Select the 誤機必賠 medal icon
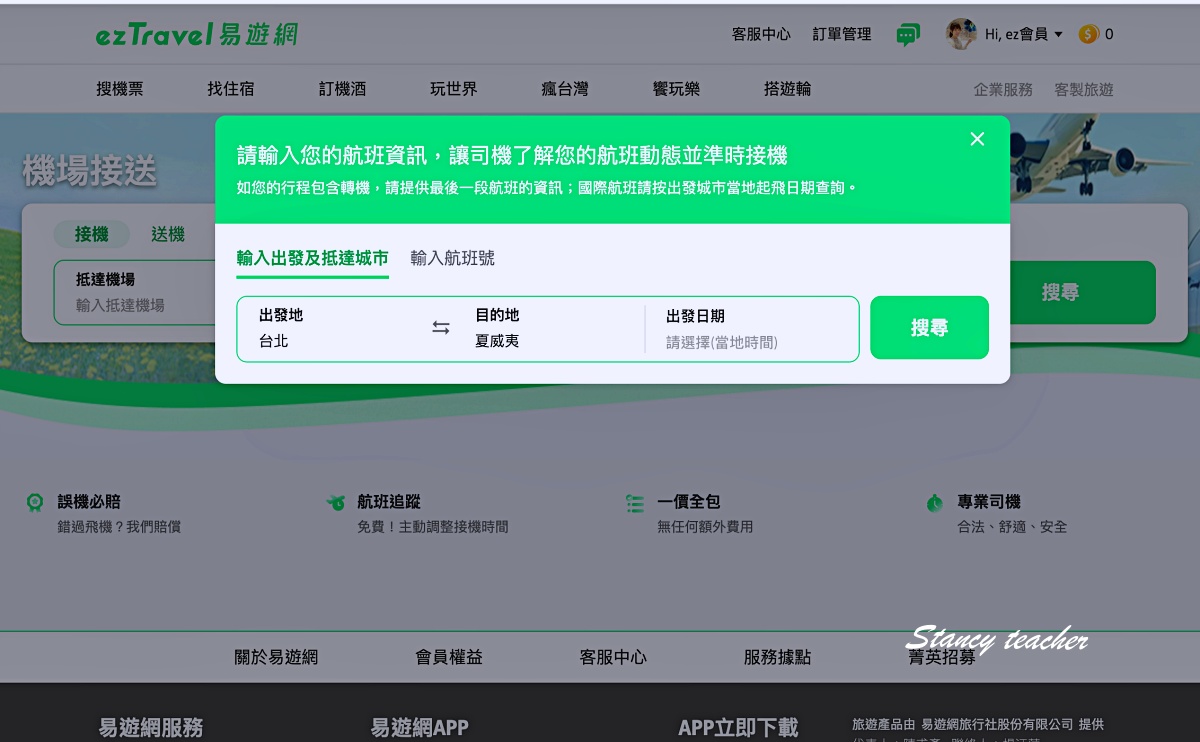1200x742 pixels. (35, 502)
